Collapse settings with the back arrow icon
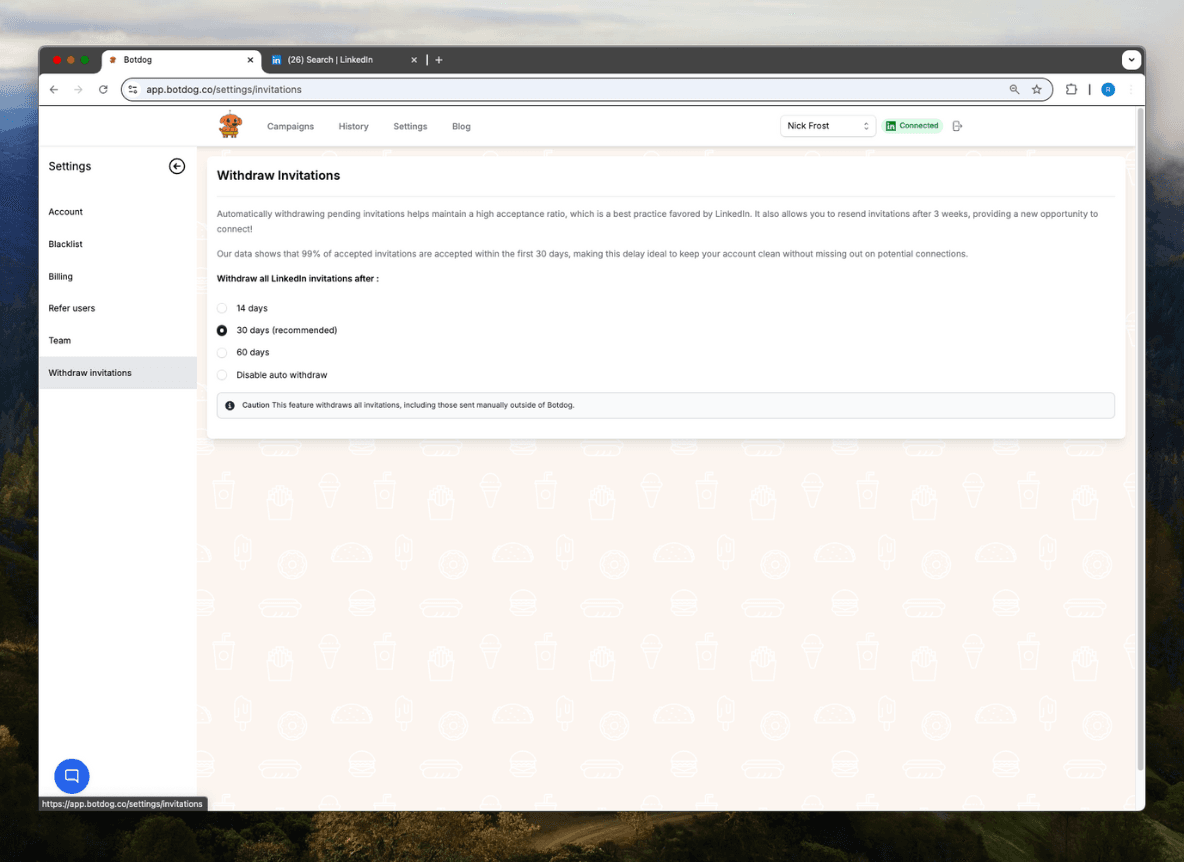Image resolution: width=1184 pixels, height=862 pixels. click(177, 166)
